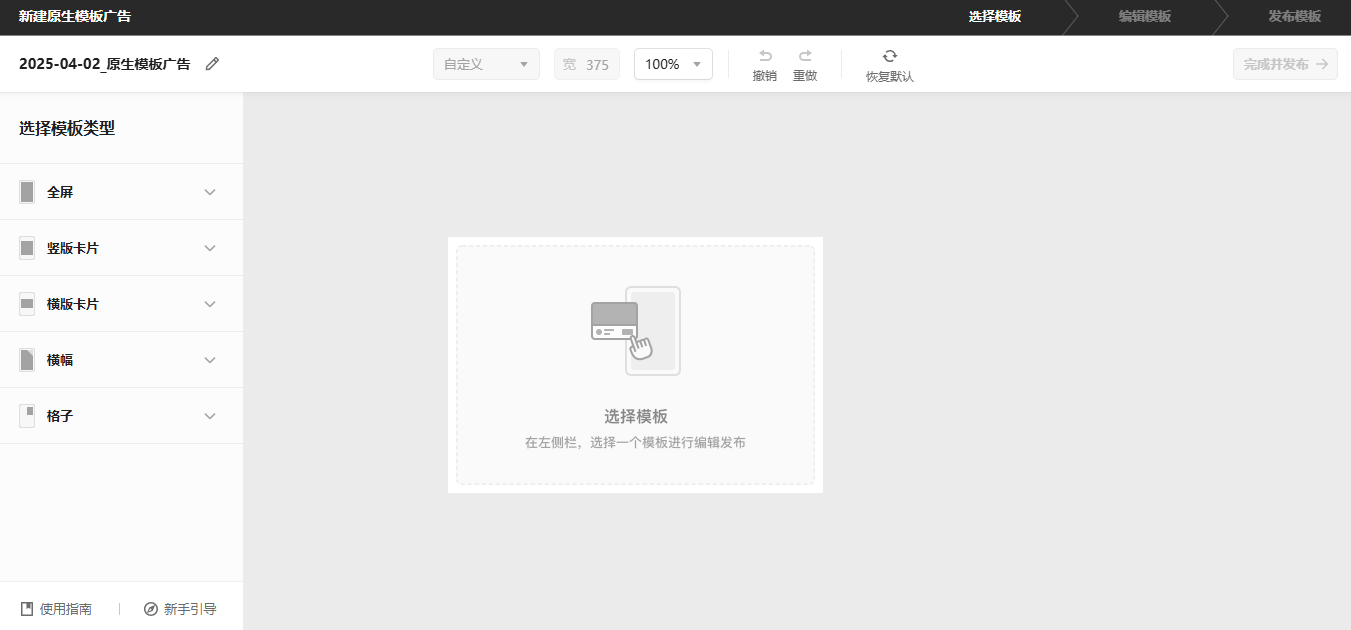Click the 完成并发布 button

pyautogui.click(x=1285, y=64)
